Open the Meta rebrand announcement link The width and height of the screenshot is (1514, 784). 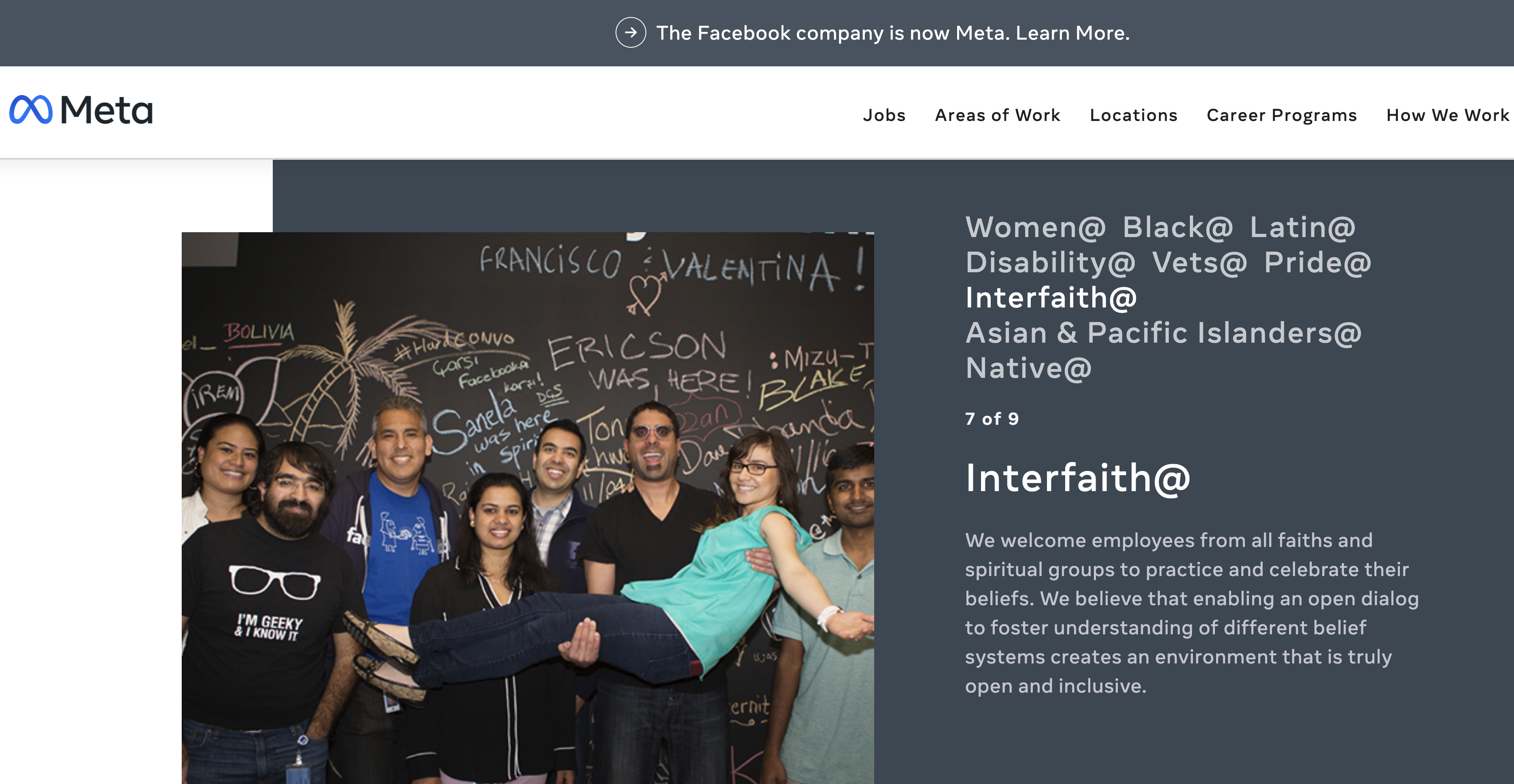click(x=893, y=33)
